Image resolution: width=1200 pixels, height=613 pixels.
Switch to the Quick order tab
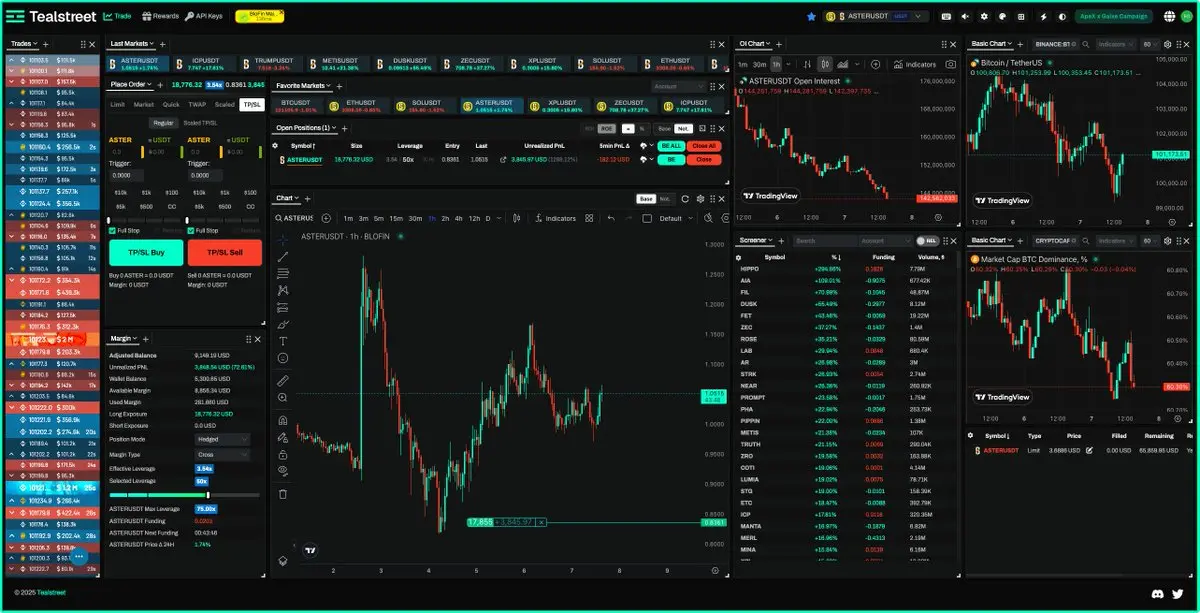(171, 104)
